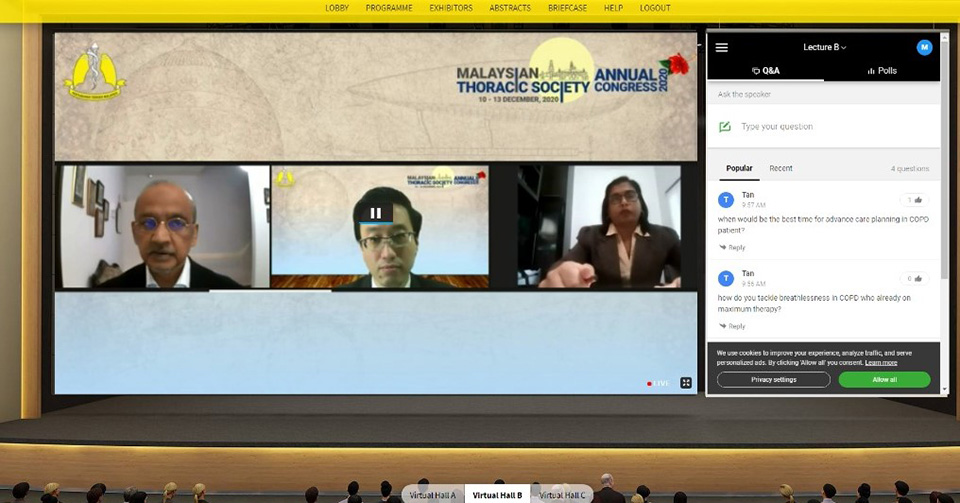This screenshot has width=960, height=503.
Task: Click Tan's avatar on 9:57 AM question
Action: 726,199
